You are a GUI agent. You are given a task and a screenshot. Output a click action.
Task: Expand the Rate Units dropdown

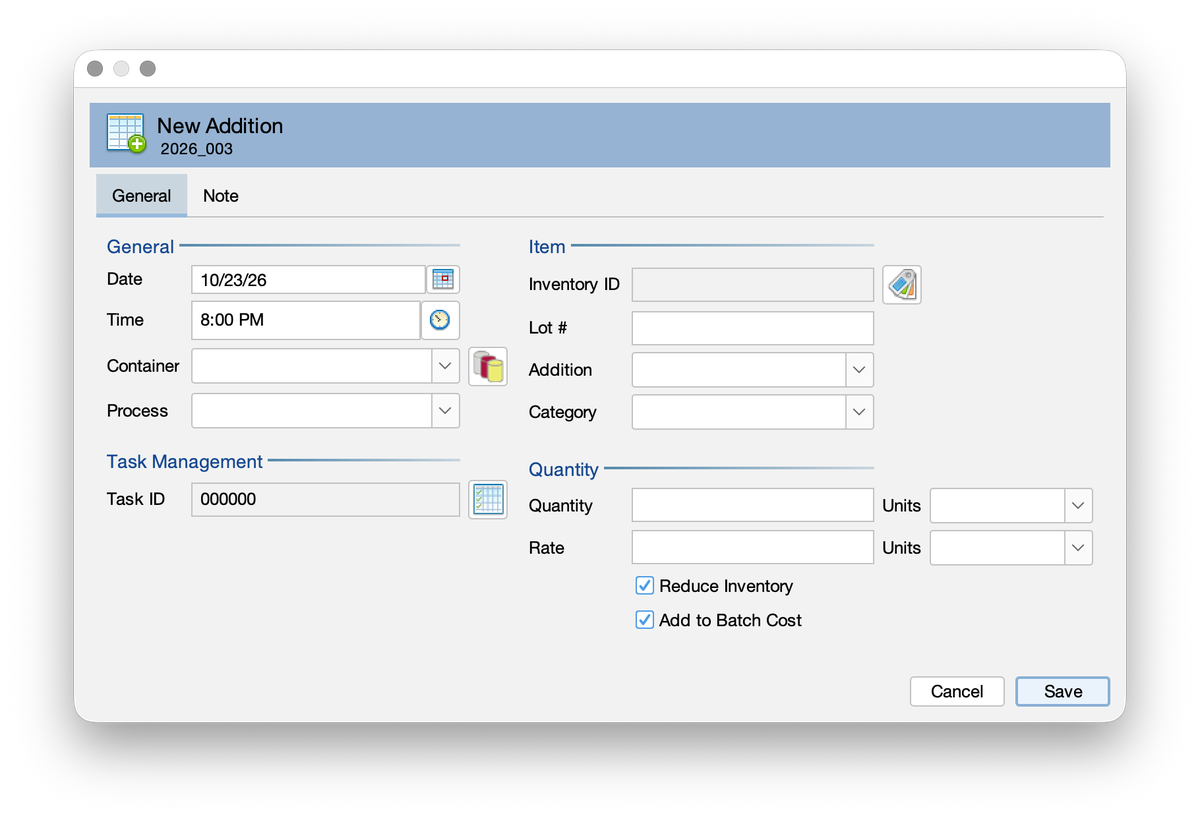(1078, 548)
